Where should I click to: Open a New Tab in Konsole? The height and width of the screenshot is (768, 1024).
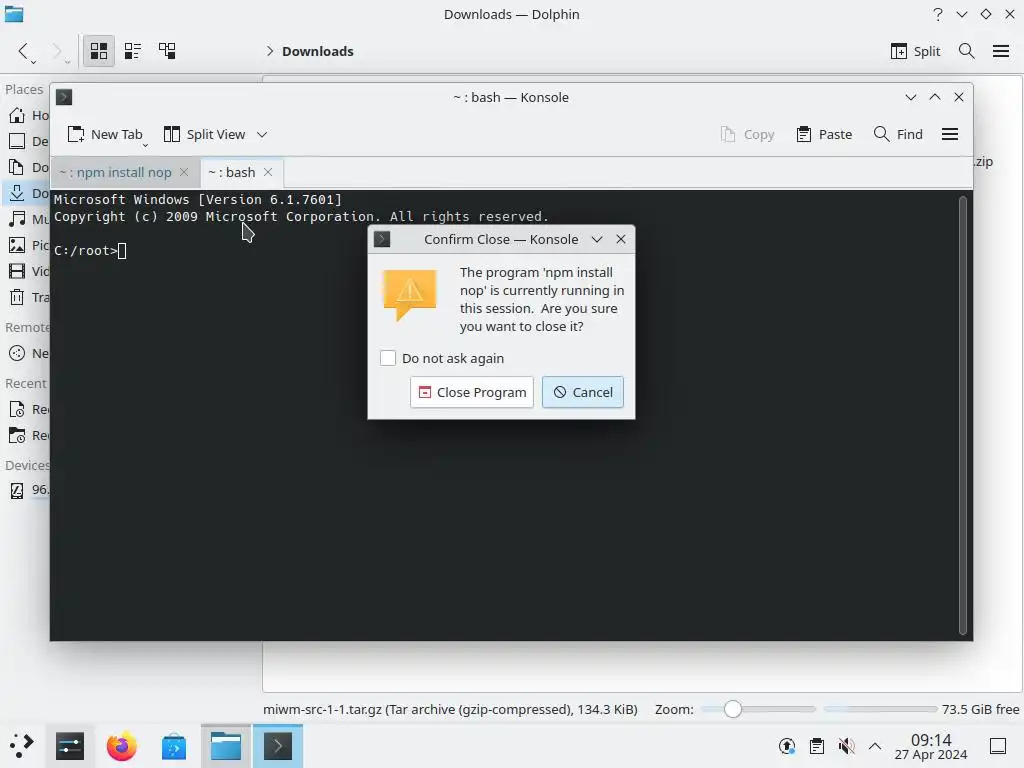tap(105, 134)
